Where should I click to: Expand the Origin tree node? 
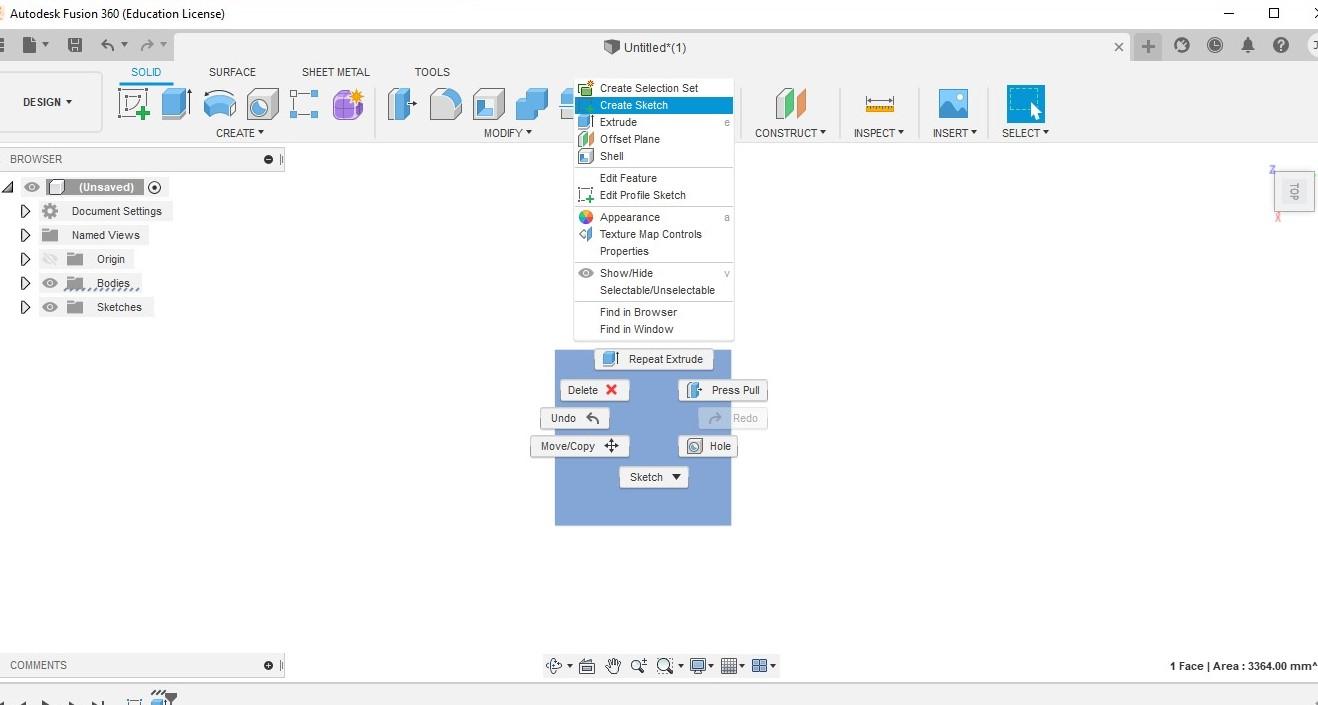26,259
